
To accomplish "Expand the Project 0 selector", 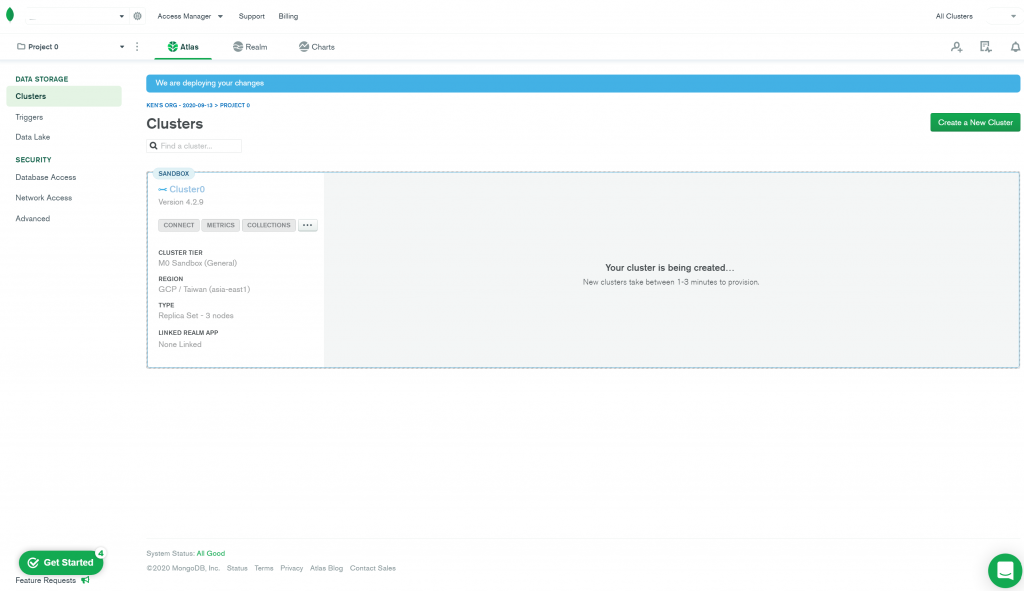I will (x=121, y=47).
